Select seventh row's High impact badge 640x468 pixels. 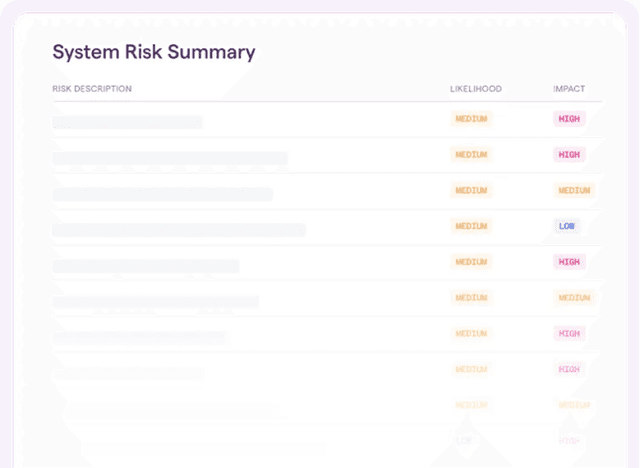click(x=569, y=333)
